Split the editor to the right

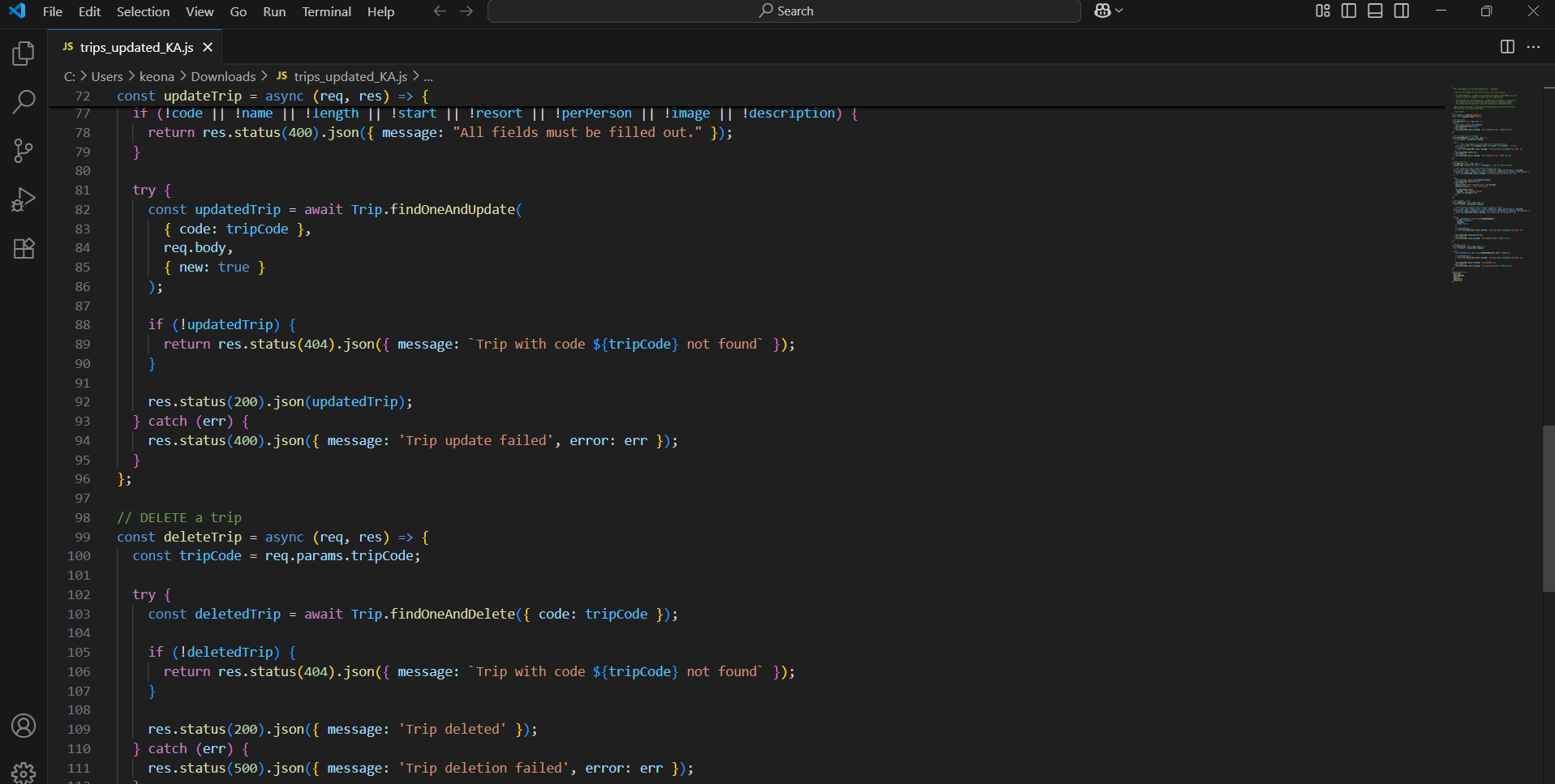pos(1507,46)
